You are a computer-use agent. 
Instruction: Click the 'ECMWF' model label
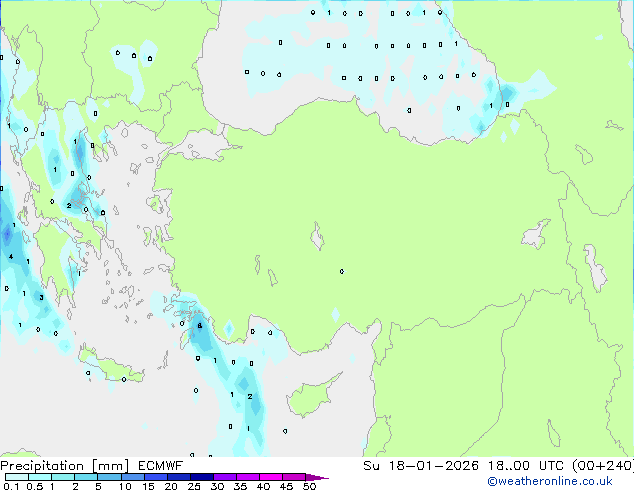(161, 466)
